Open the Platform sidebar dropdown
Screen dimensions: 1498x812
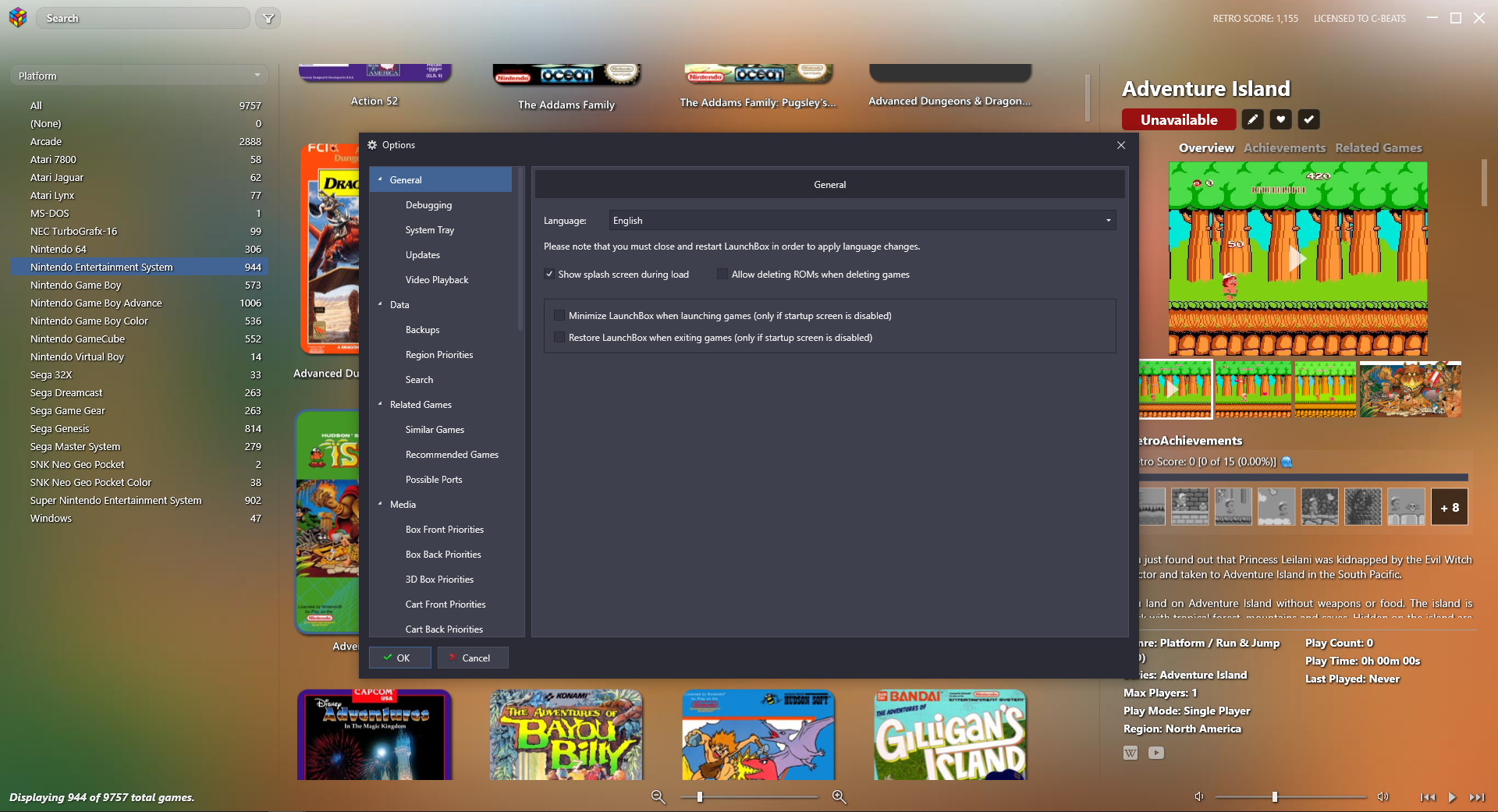click(140, 76)
